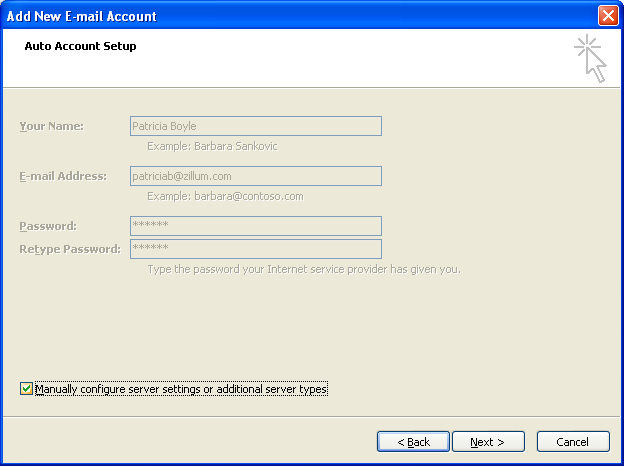Viewport: 624px width, 466px height.
Task: Go back with the Back button
Action: (x=413, y=441)
